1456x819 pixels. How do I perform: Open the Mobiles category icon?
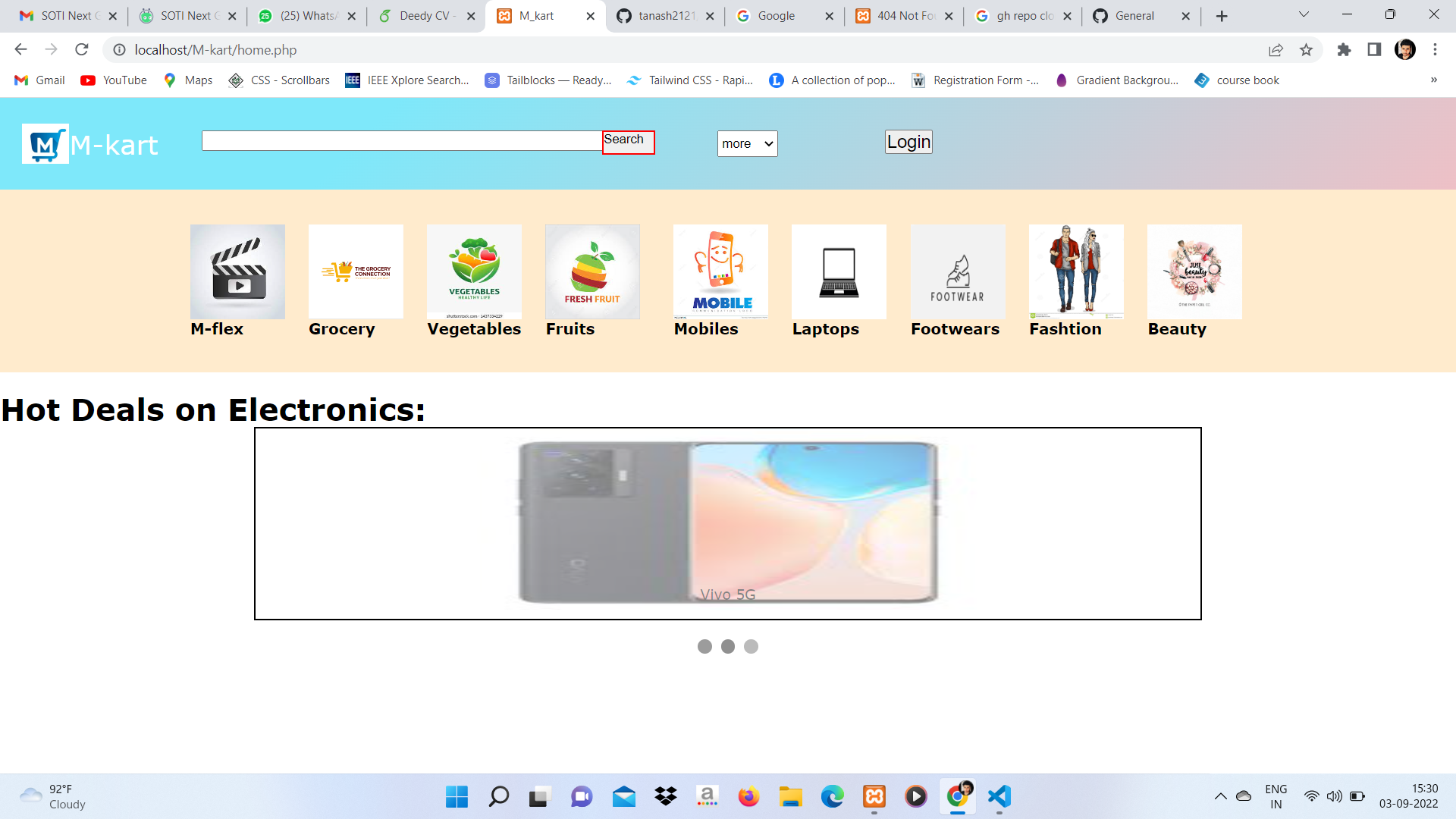click(720, 271)
